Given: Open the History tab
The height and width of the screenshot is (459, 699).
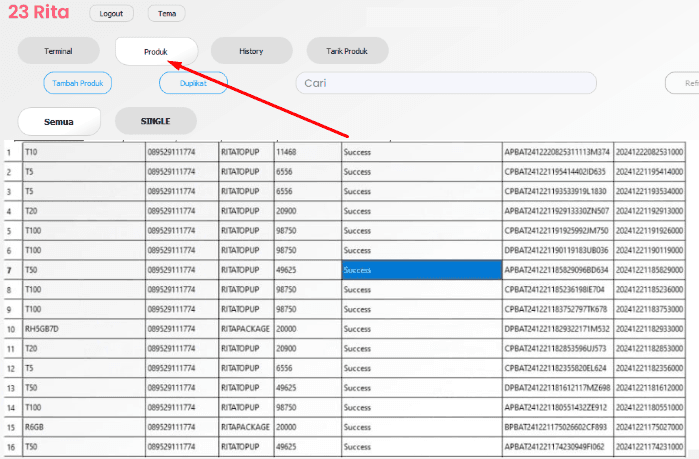Looking at the screenshot, I should [x=251, y=51].
